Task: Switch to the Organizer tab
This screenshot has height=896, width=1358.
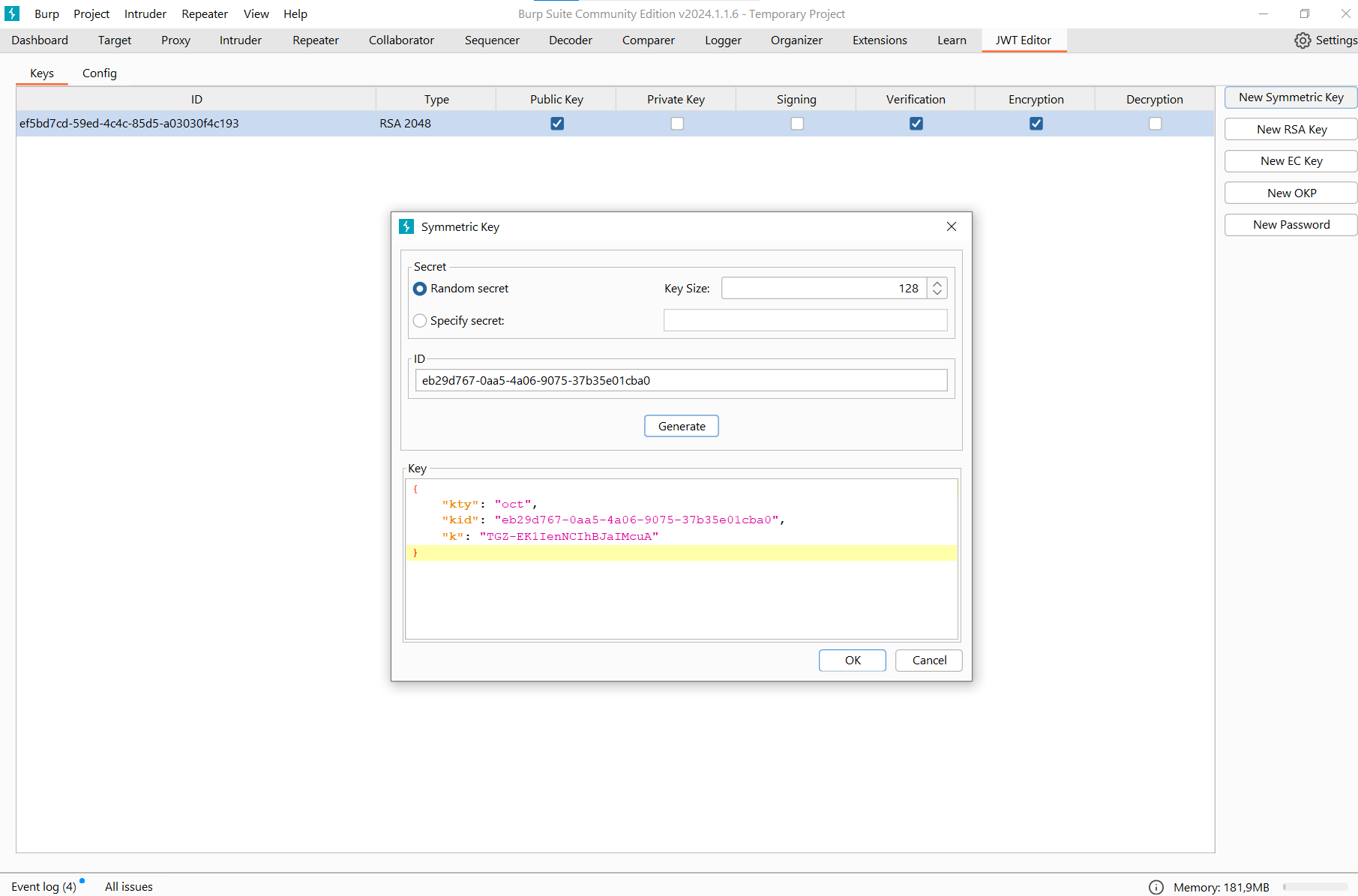Action: coord(796,40)
